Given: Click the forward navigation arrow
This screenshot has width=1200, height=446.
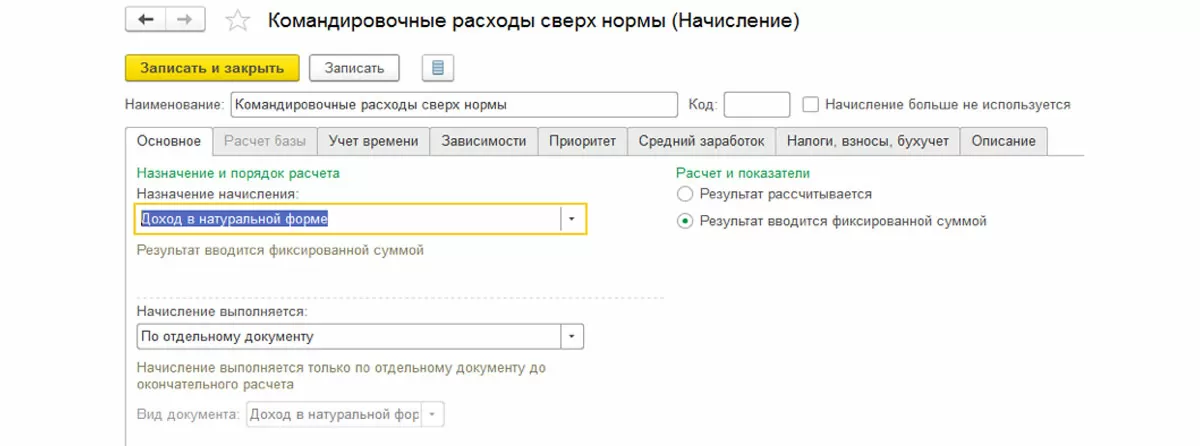Looking at the screenshot, I should click(183, 20).
